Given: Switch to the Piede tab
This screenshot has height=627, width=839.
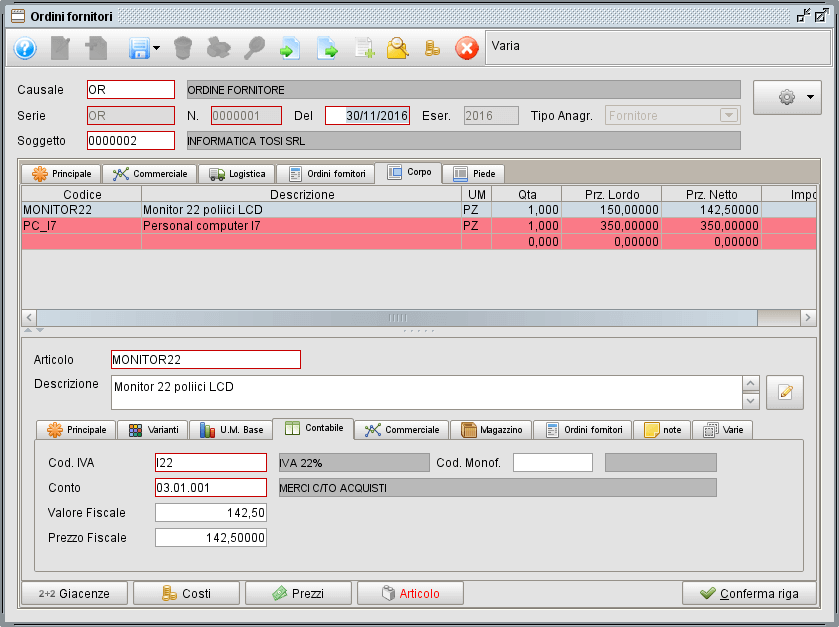Looking at the screenshot, I should (x=474, y=173).
